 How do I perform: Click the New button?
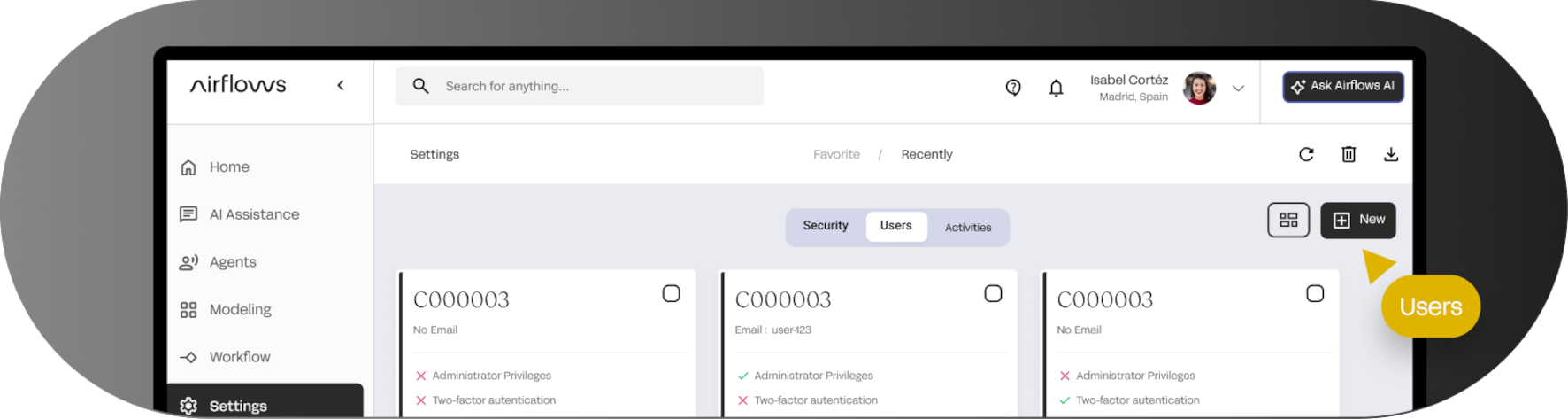[x=1357, y=220]
